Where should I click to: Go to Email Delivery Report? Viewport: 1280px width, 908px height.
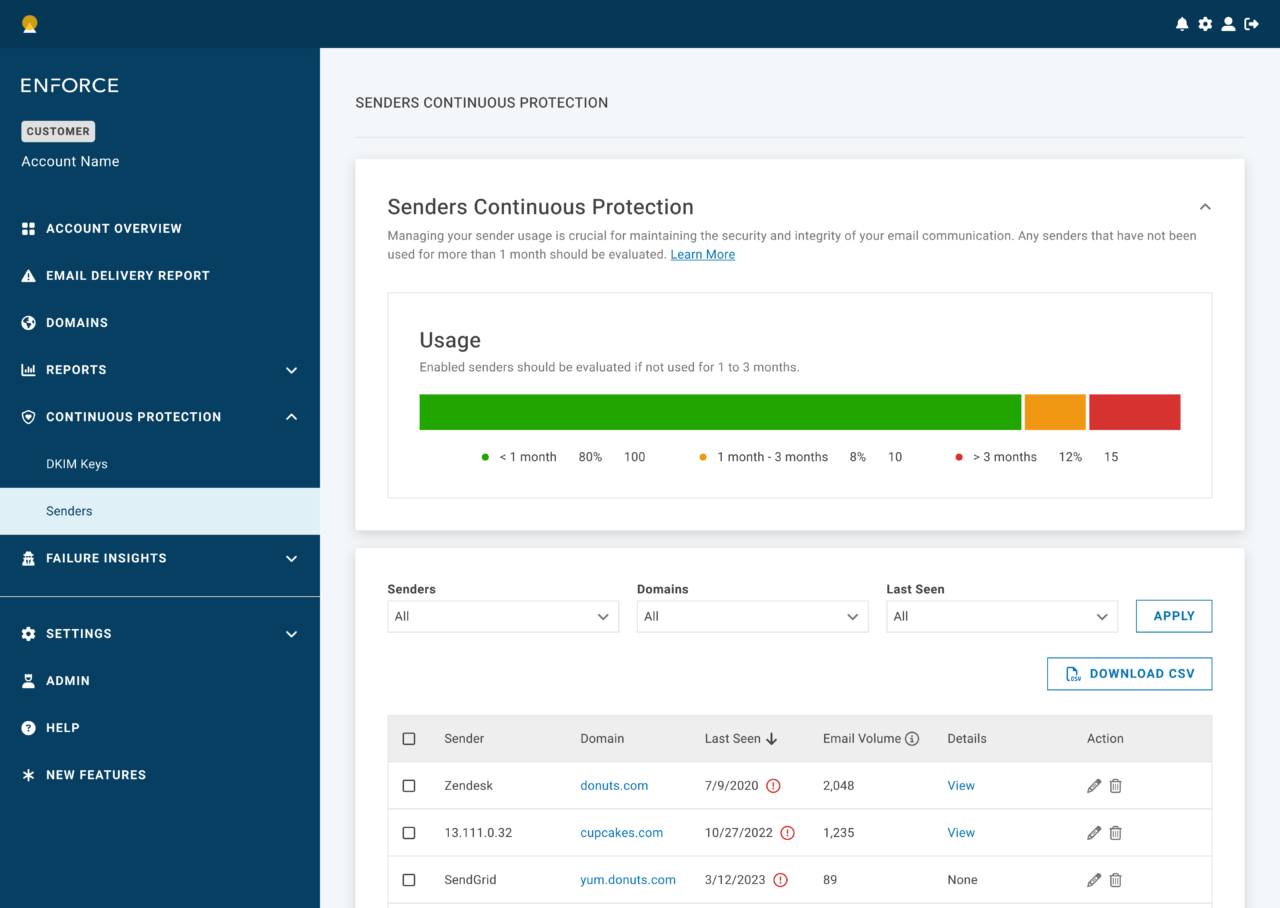(127, 276)
